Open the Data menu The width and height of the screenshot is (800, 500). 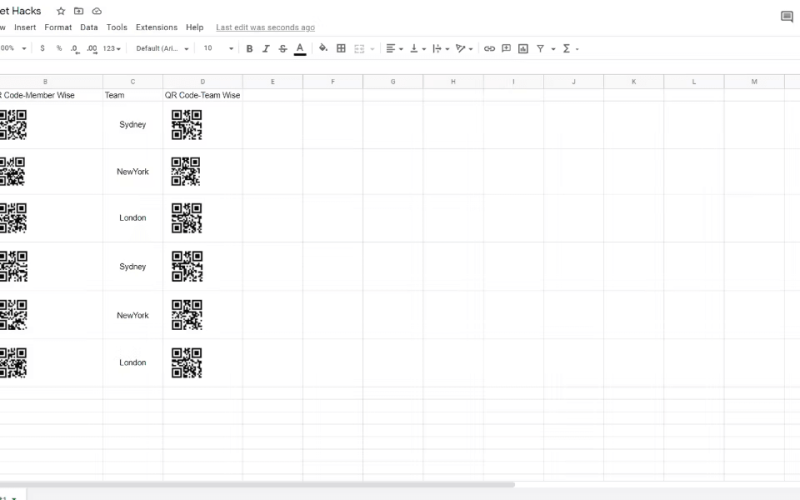click(89, 28)
